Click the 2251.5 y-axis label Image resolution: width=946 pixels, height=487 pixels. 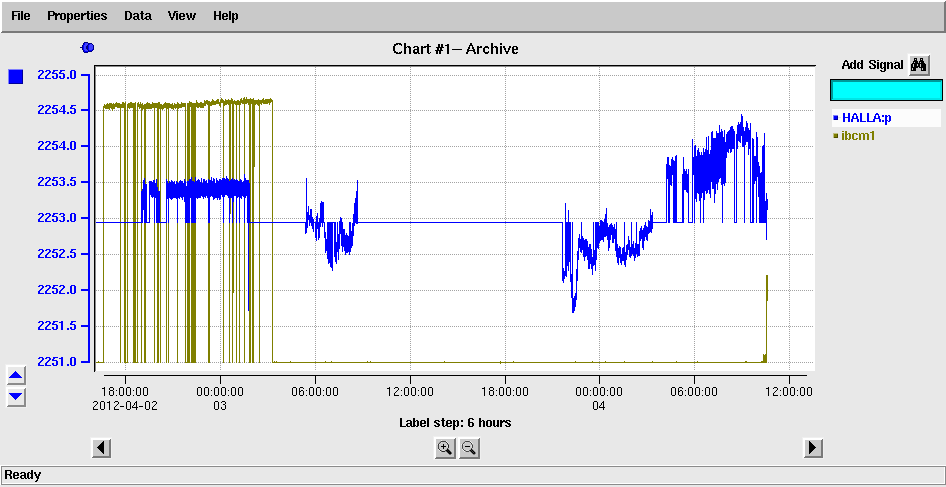[57, 326]
